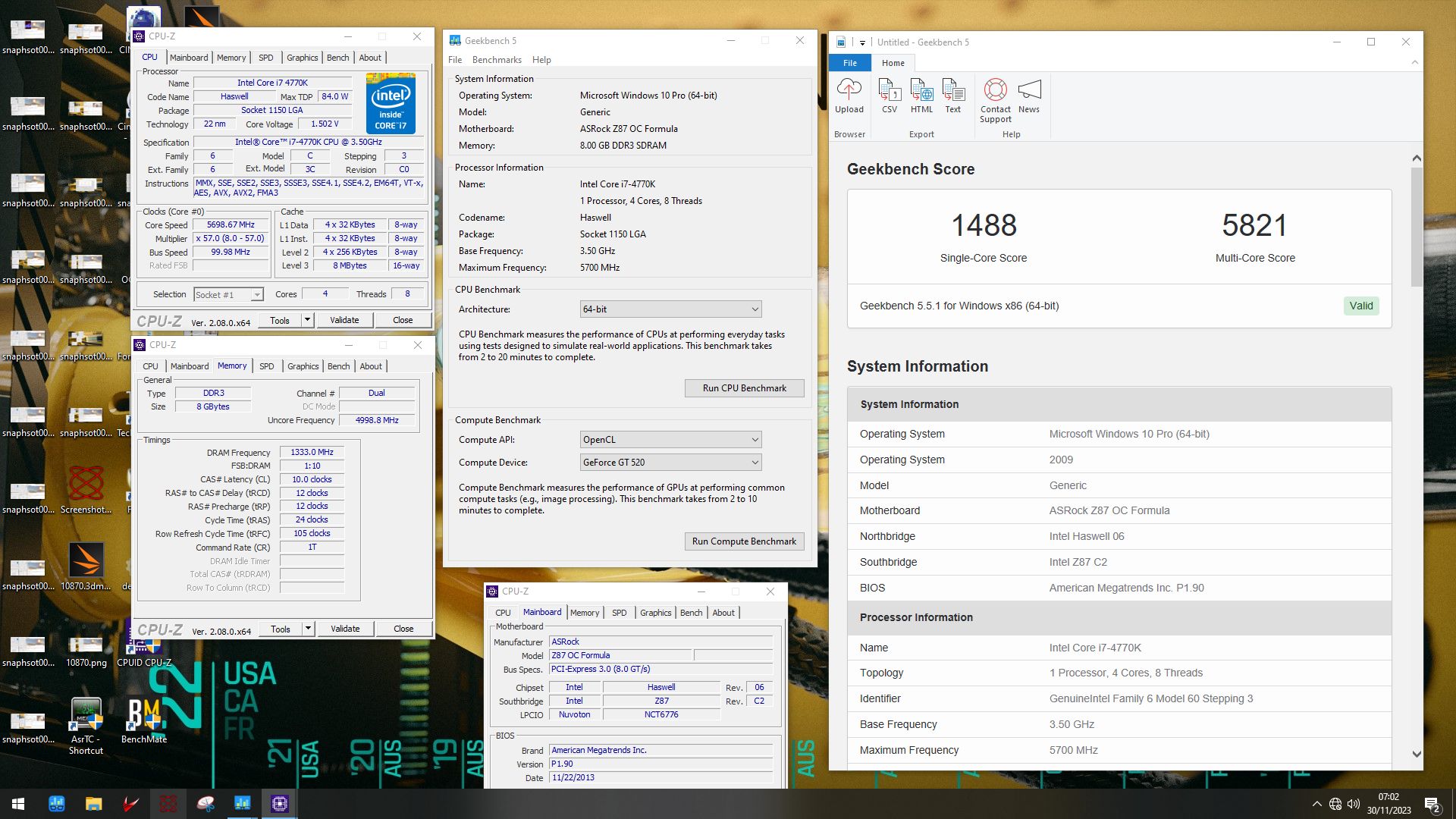This screenshot has width=1456, height=819.
Task: Switch to Mainboard tab in top CPU-Z window
Action: [189, 58]
